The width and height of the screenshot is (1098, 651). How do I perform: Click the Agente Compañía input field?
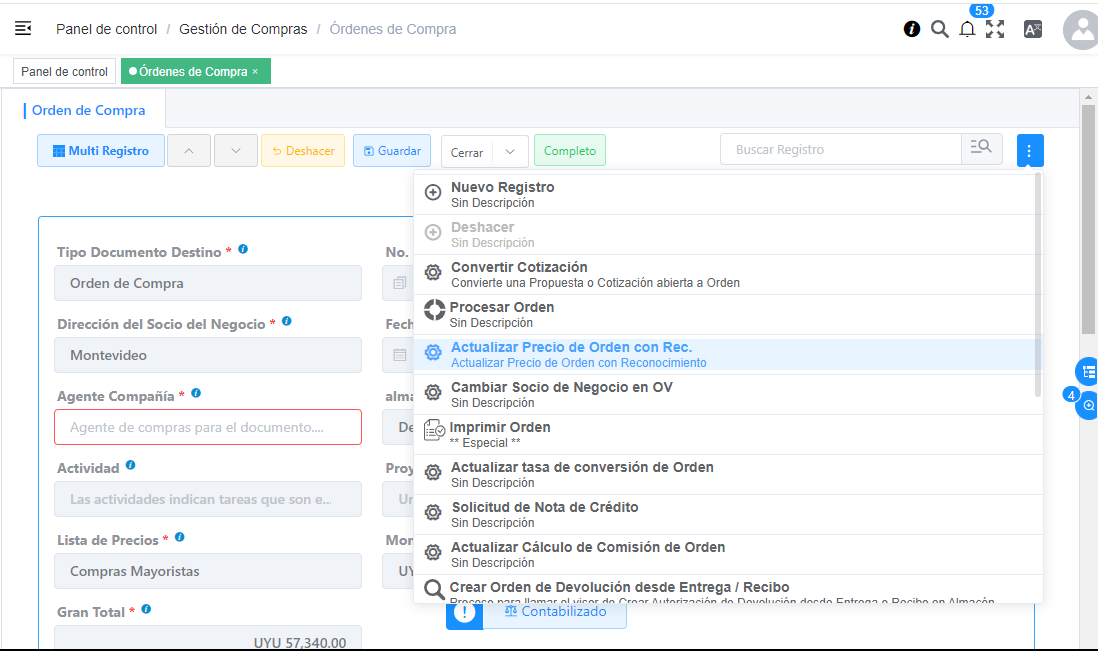click(x=208, y=427)
